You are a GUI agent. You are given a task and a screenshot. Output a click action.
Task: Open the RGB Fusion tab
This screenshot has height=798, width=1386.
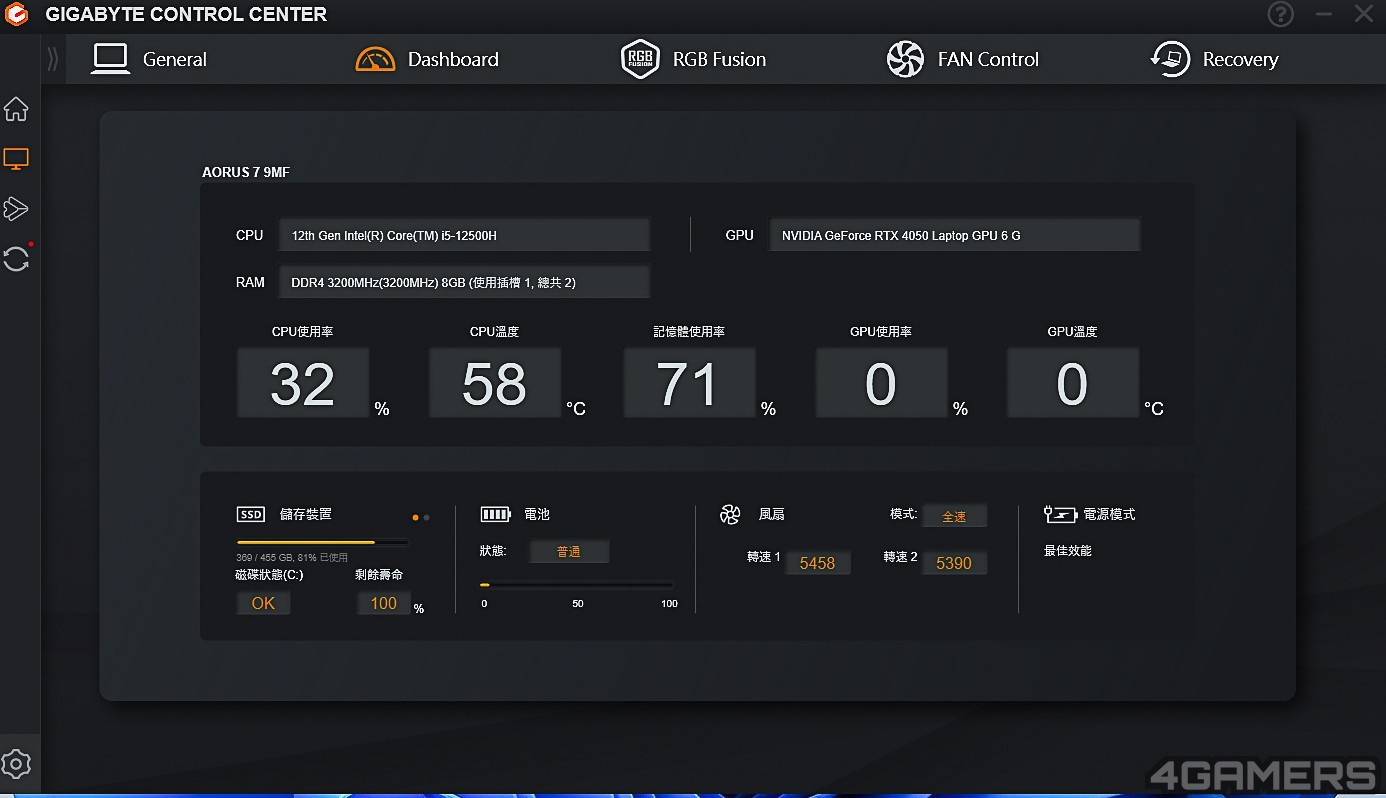693,60
